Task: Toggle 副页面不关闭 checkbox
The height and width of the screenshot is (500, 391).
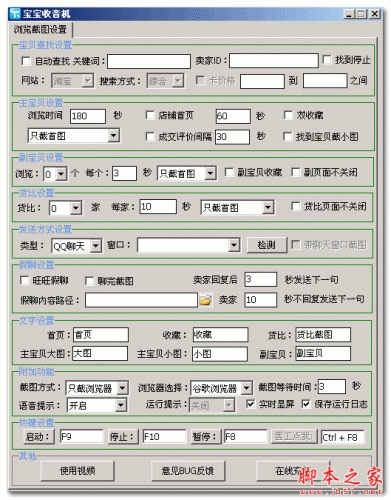Action: [x=295, y=172]
